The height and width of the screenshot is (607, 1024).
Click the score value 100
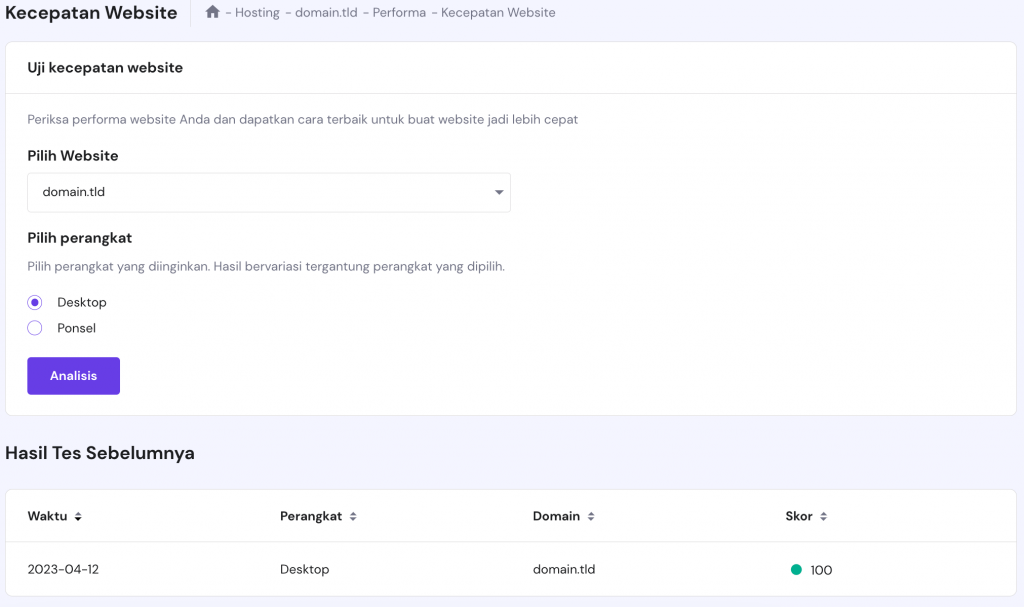click(821, 570)
